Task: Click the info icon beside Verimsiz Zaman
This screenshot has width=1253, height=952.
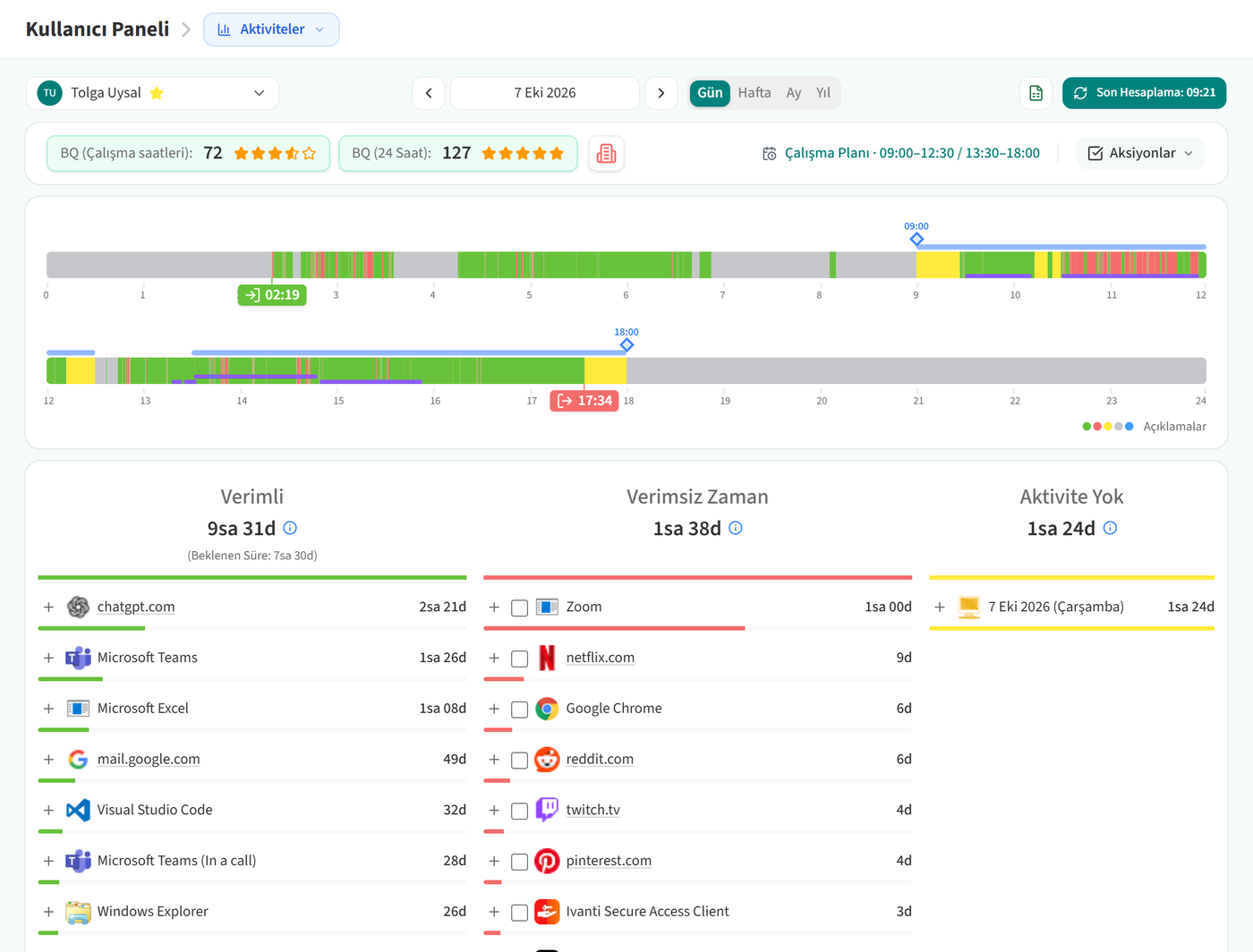Action: [736, 528]
